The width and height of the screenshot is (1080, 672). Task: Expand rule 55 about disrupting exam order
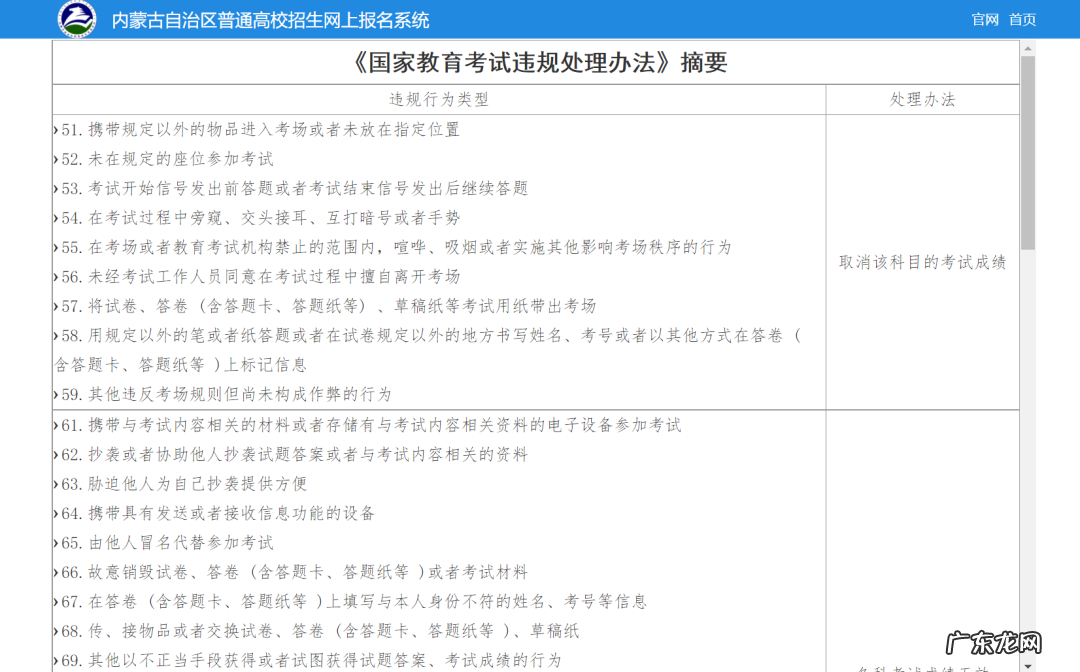tap(58, 246)
